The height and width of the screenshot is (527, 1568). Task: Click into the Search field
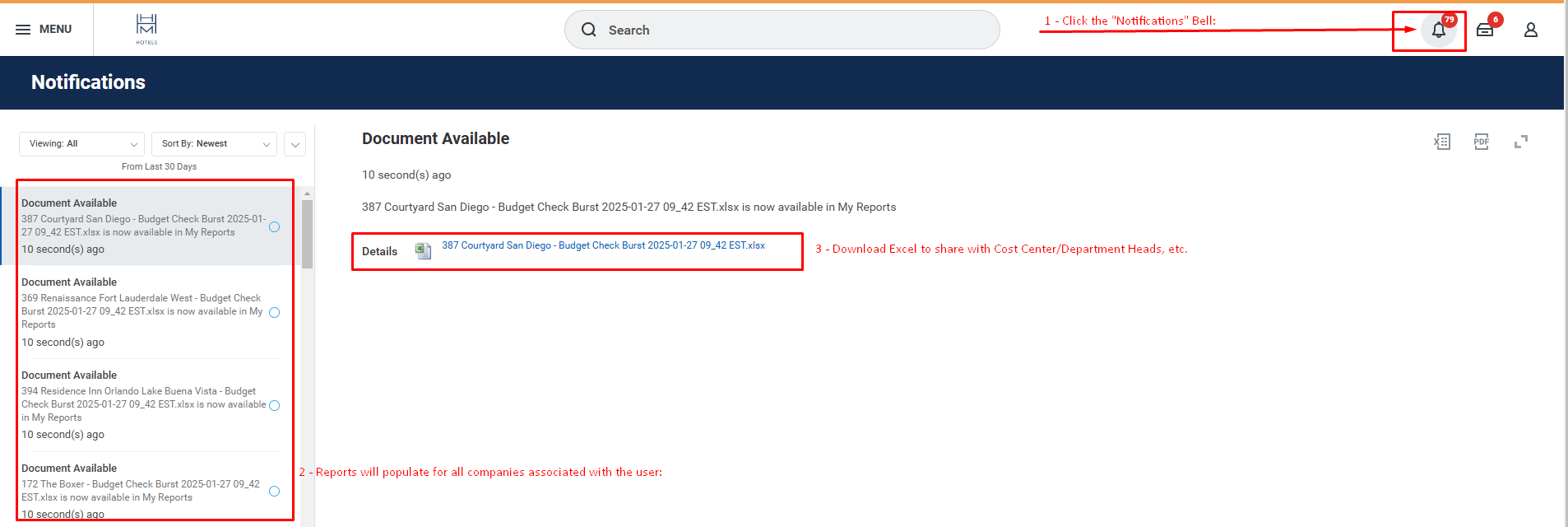point(782,30)
